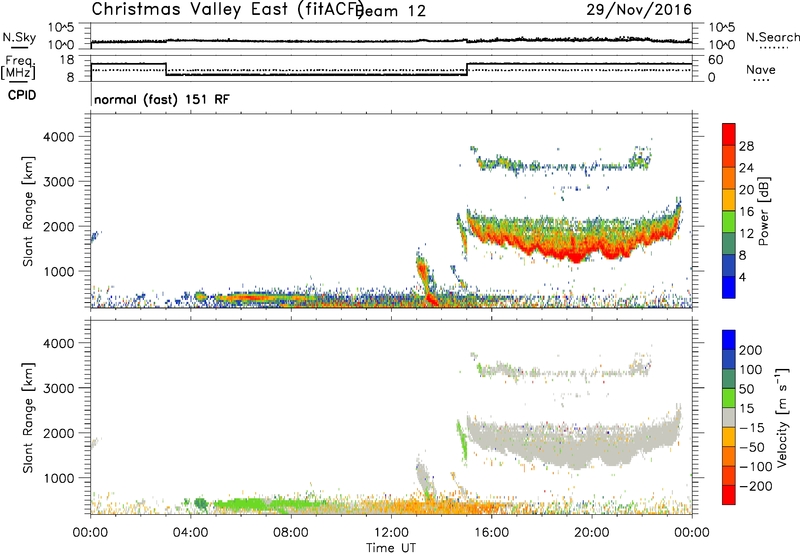Click the frequency step trace at 15:00

(x=467, y=69)
